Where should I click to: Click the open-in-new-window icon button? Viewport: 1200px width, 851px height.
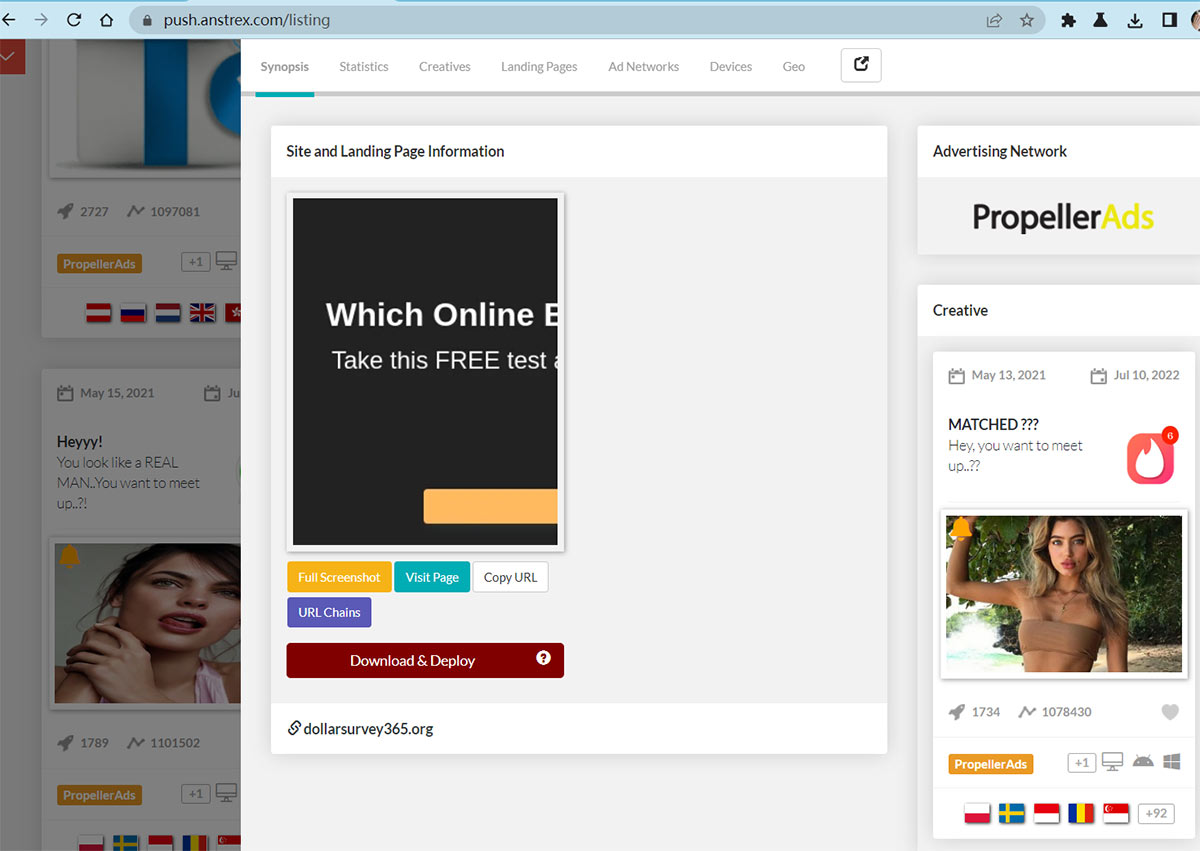[x=861, y=66]
